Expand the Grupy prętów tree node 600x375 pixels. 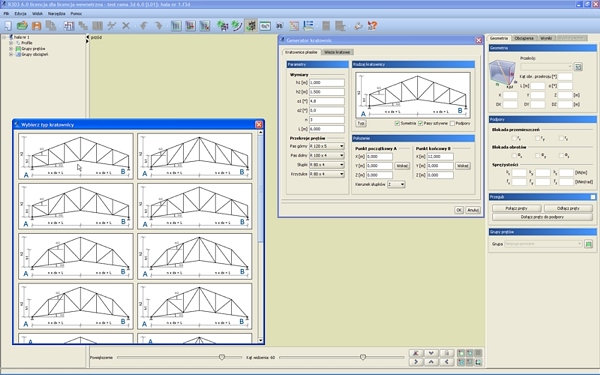click(x=11, y=49)
